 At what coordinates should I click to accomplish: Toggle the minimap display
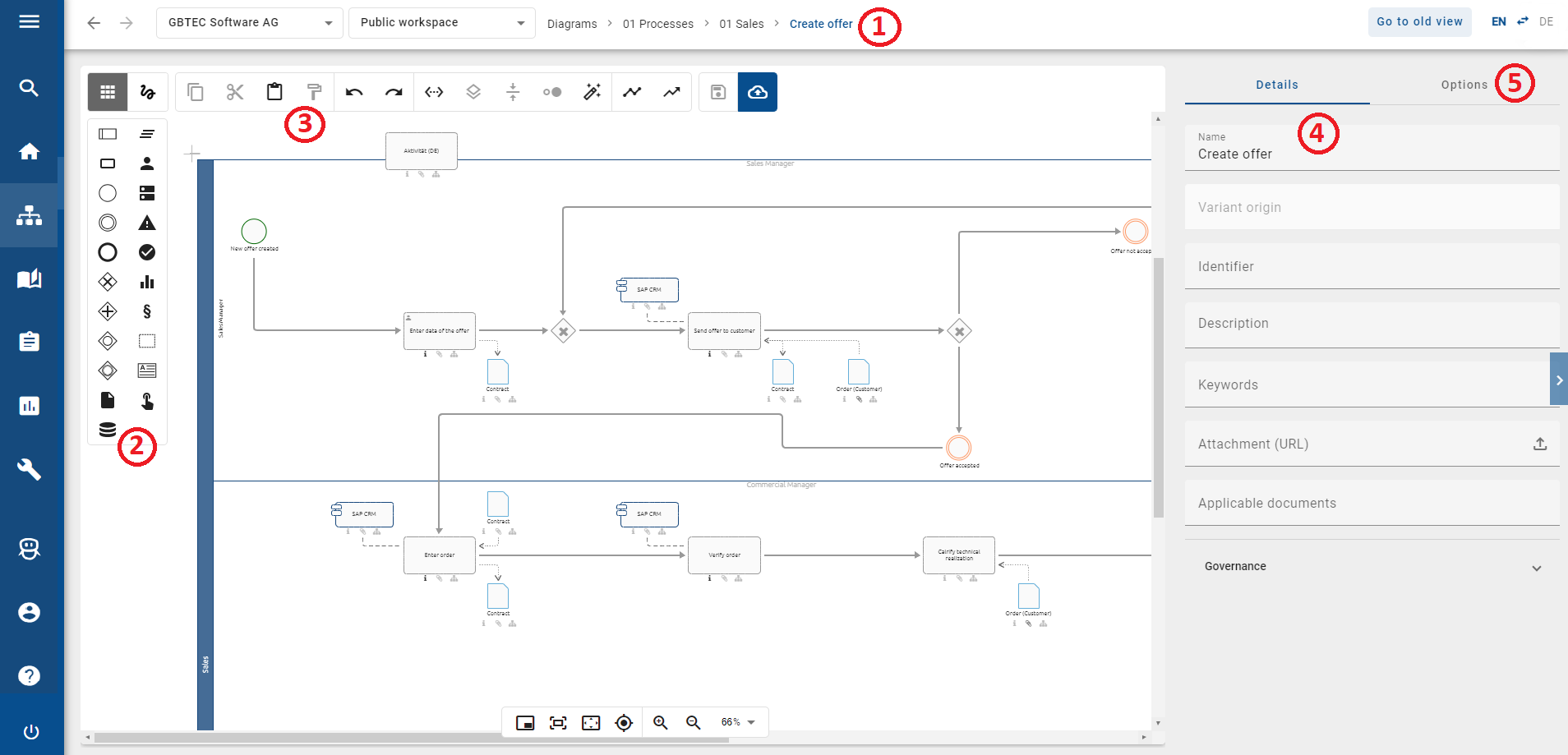coord(525,723)
